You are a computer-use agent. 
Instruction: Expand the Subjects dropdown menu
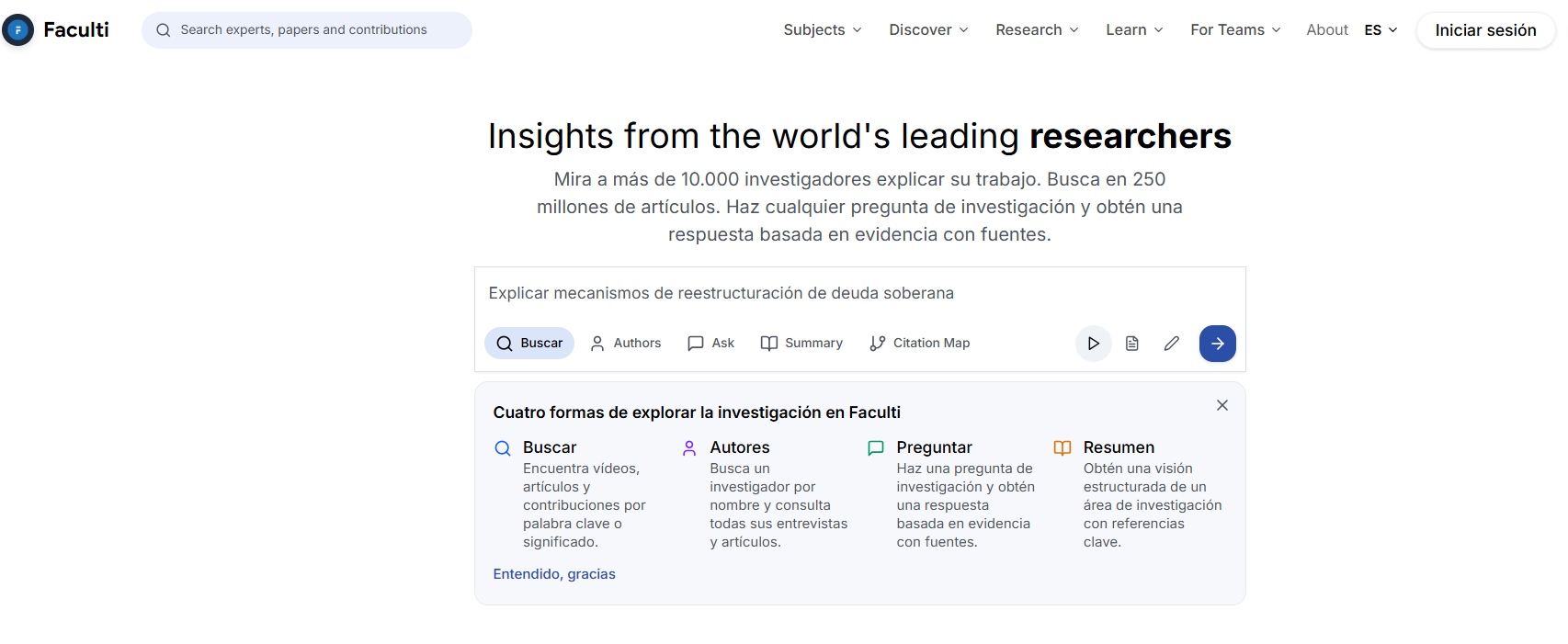[823, 30]
